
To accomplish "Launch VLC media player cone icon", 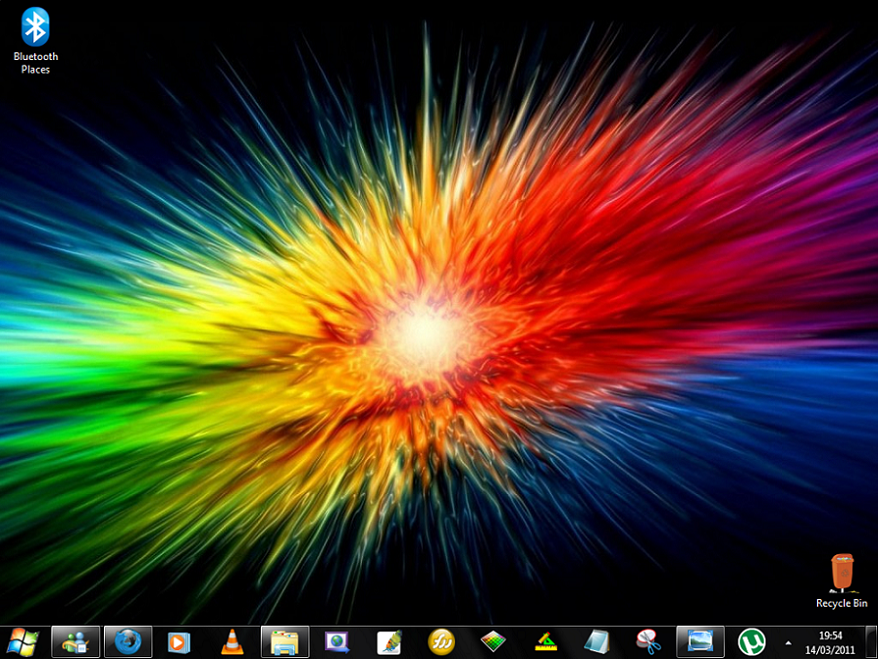I will (x=232, y=642).
